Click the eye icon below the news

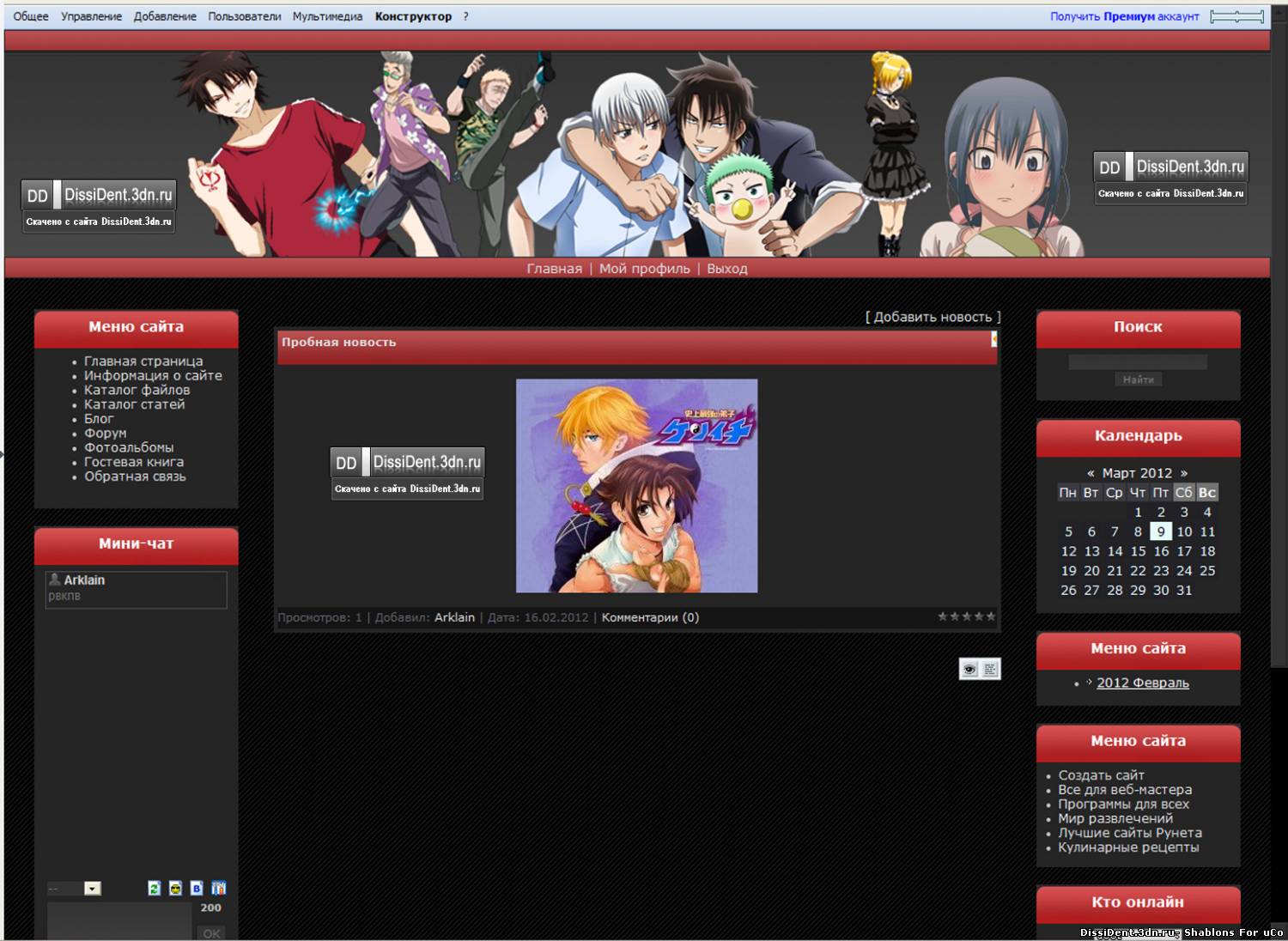coord(969,669)
